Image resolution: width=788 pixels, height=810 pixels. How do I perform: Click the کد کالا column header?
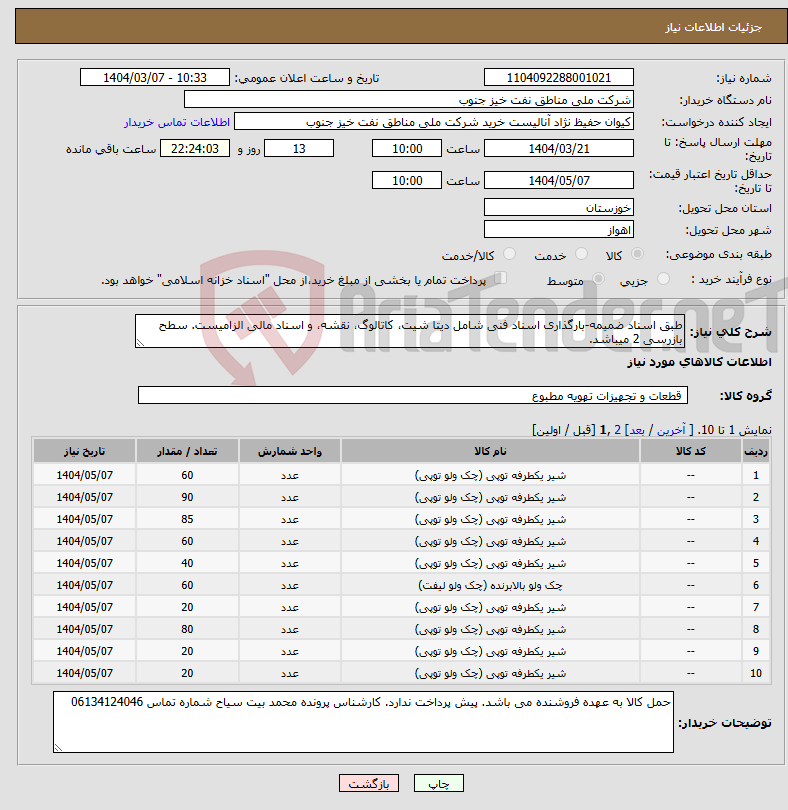point(690,451)
